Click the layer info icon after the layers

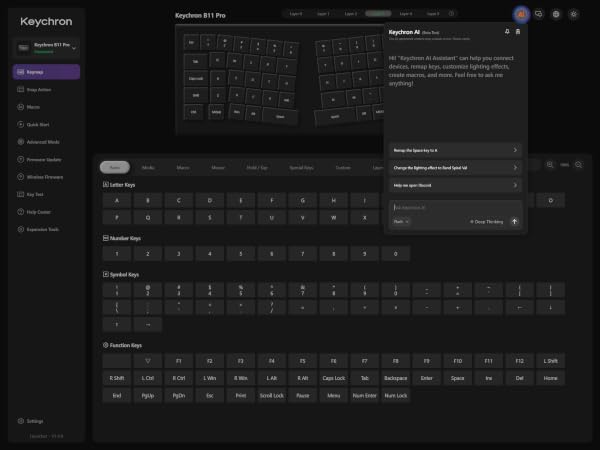(451, 14)
